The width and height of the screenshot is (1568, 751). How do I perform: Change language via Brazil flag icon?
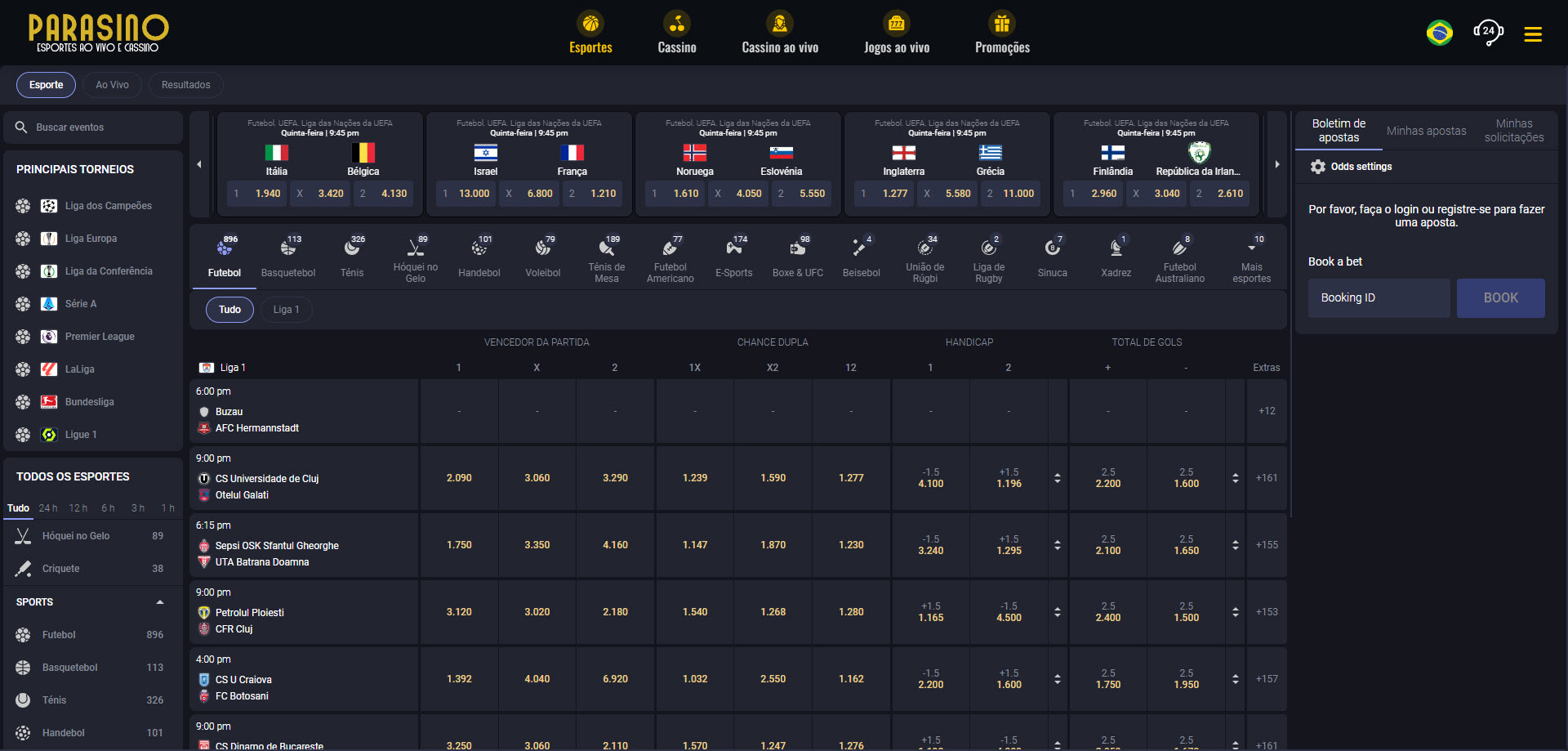1440,33
